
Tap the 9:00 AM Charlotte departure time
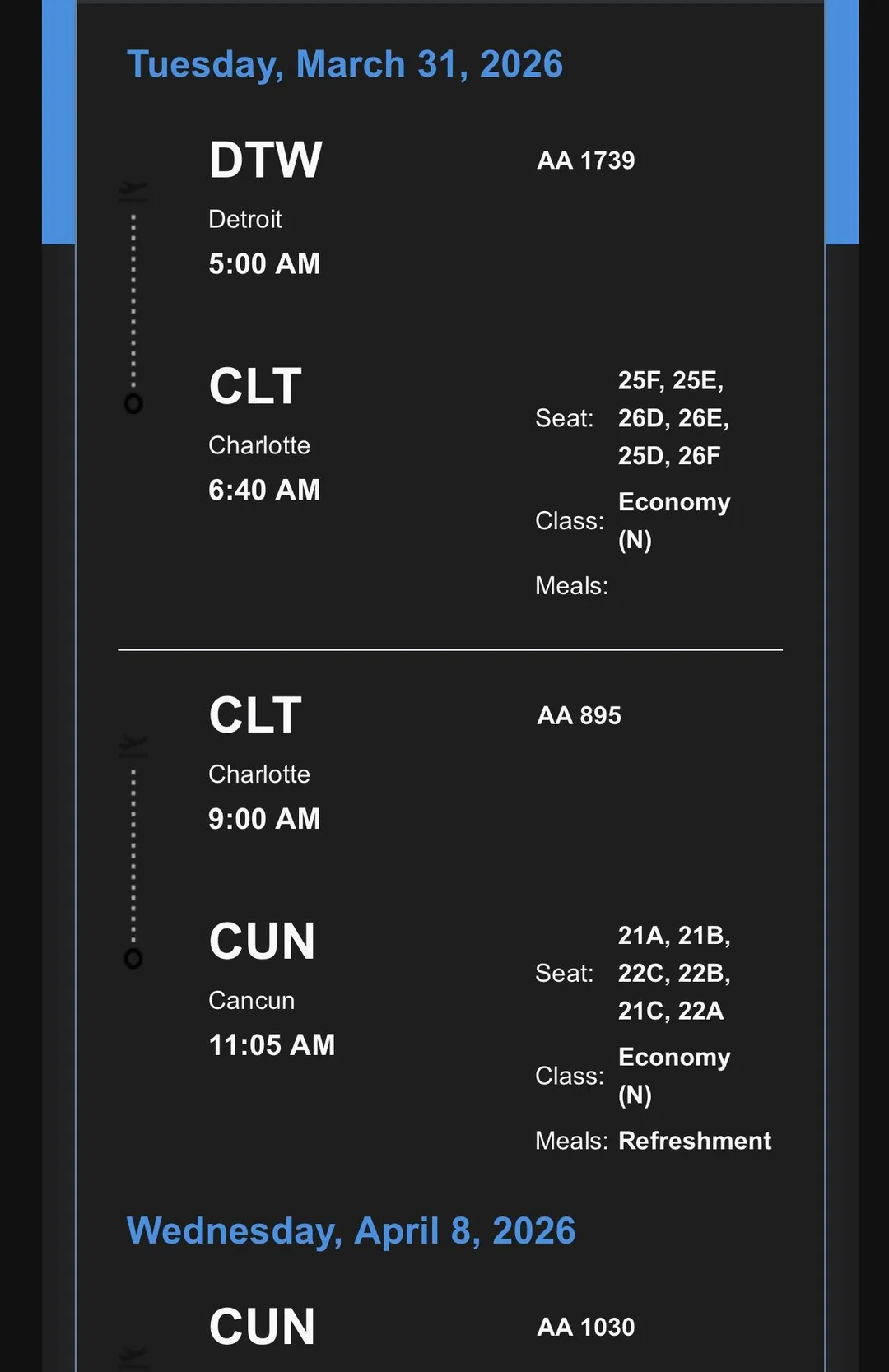click(x=264, y=818)
